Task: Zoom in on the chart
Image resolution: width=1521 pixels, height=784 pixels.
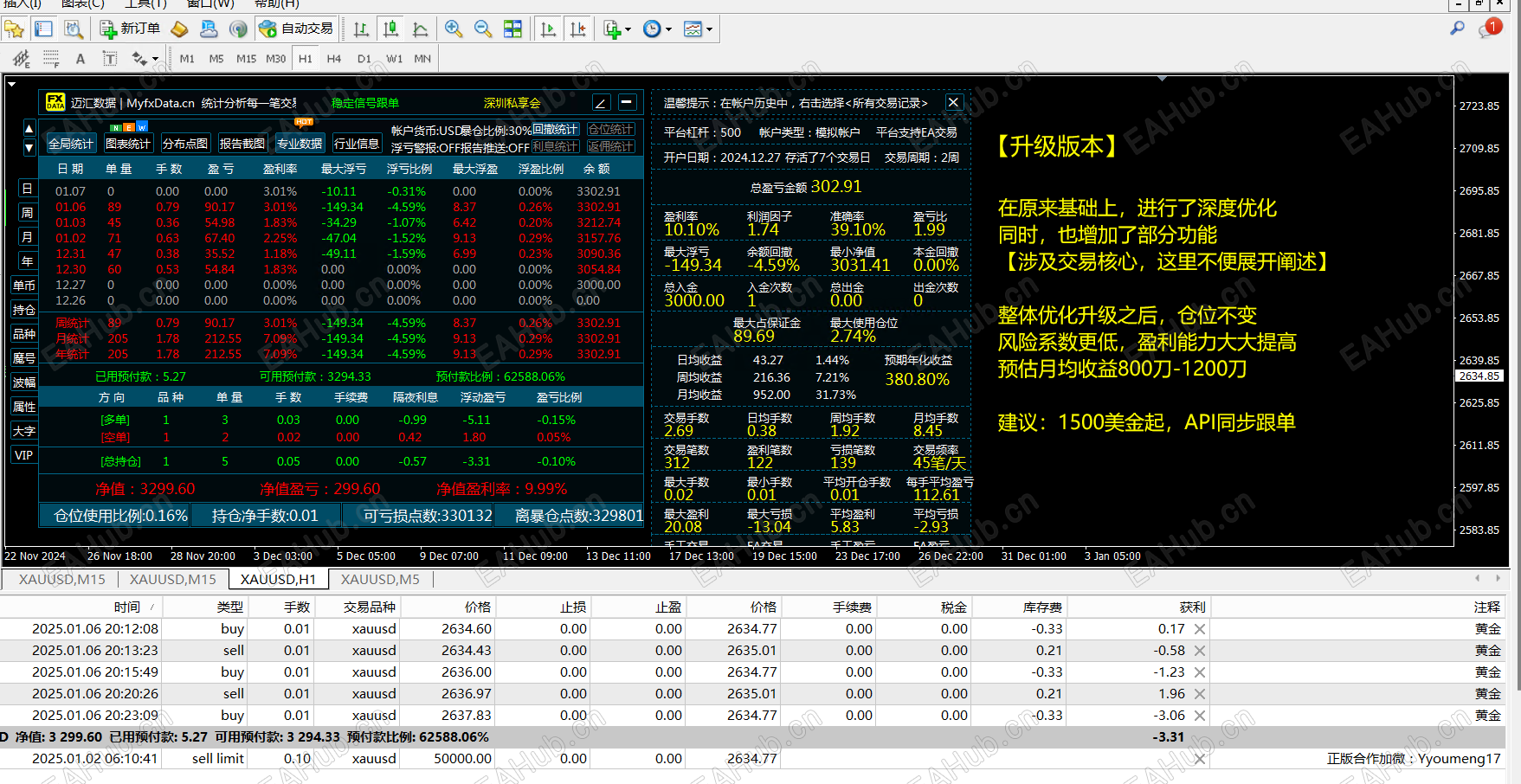Action: pos(454,29)
